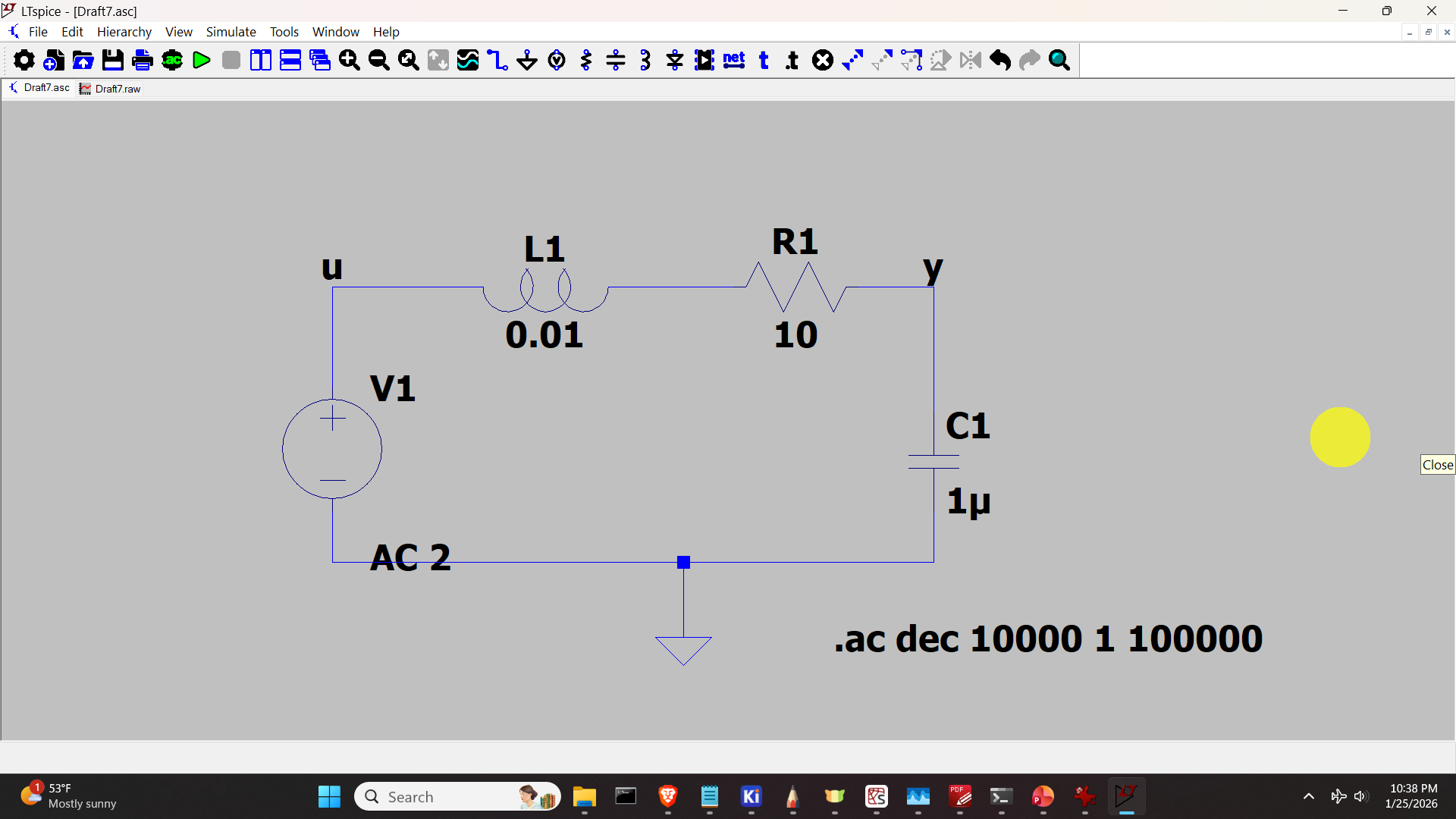Click the Net Label tool

(734, 61)
